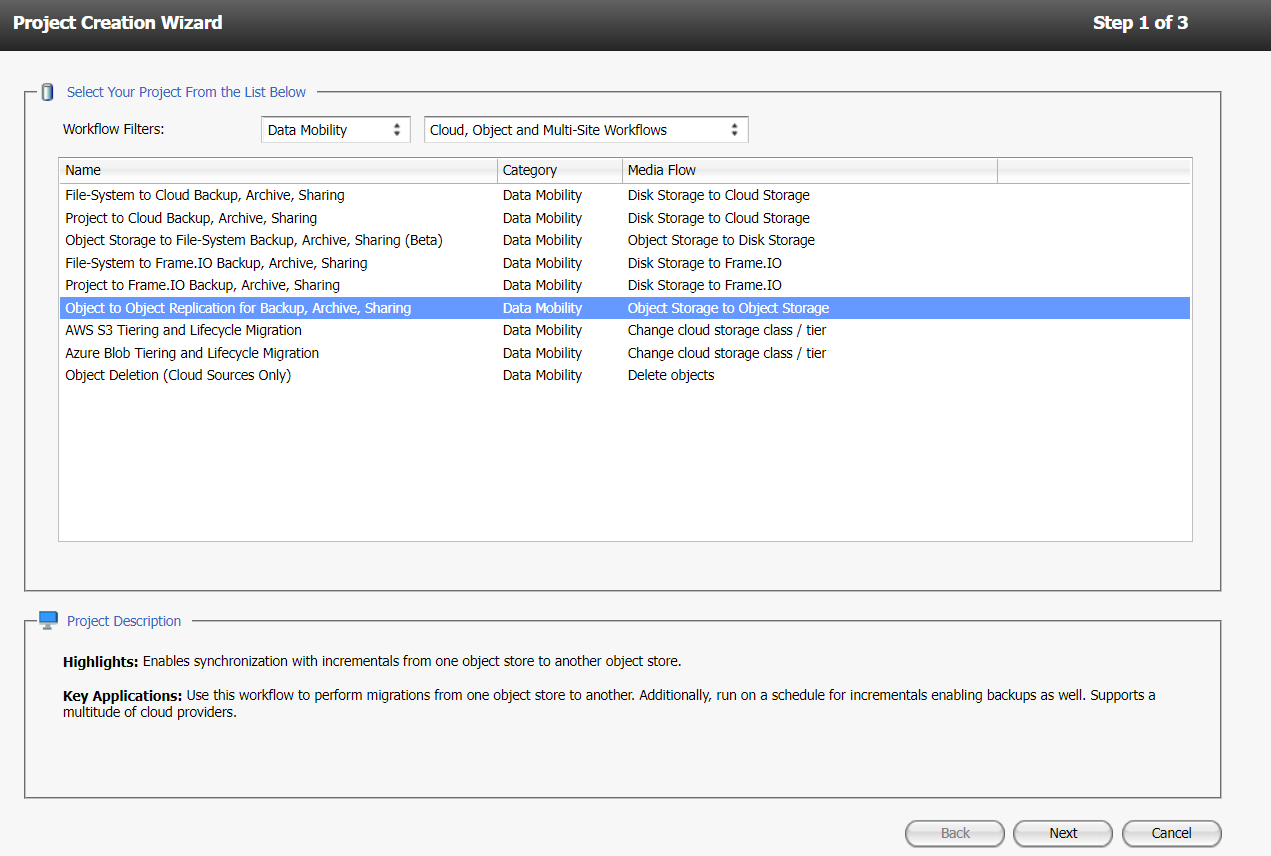This screenshot has height=856, width=1271.
Task: Open the Data Mobility filter dropdown
Action: click(335, 130)
